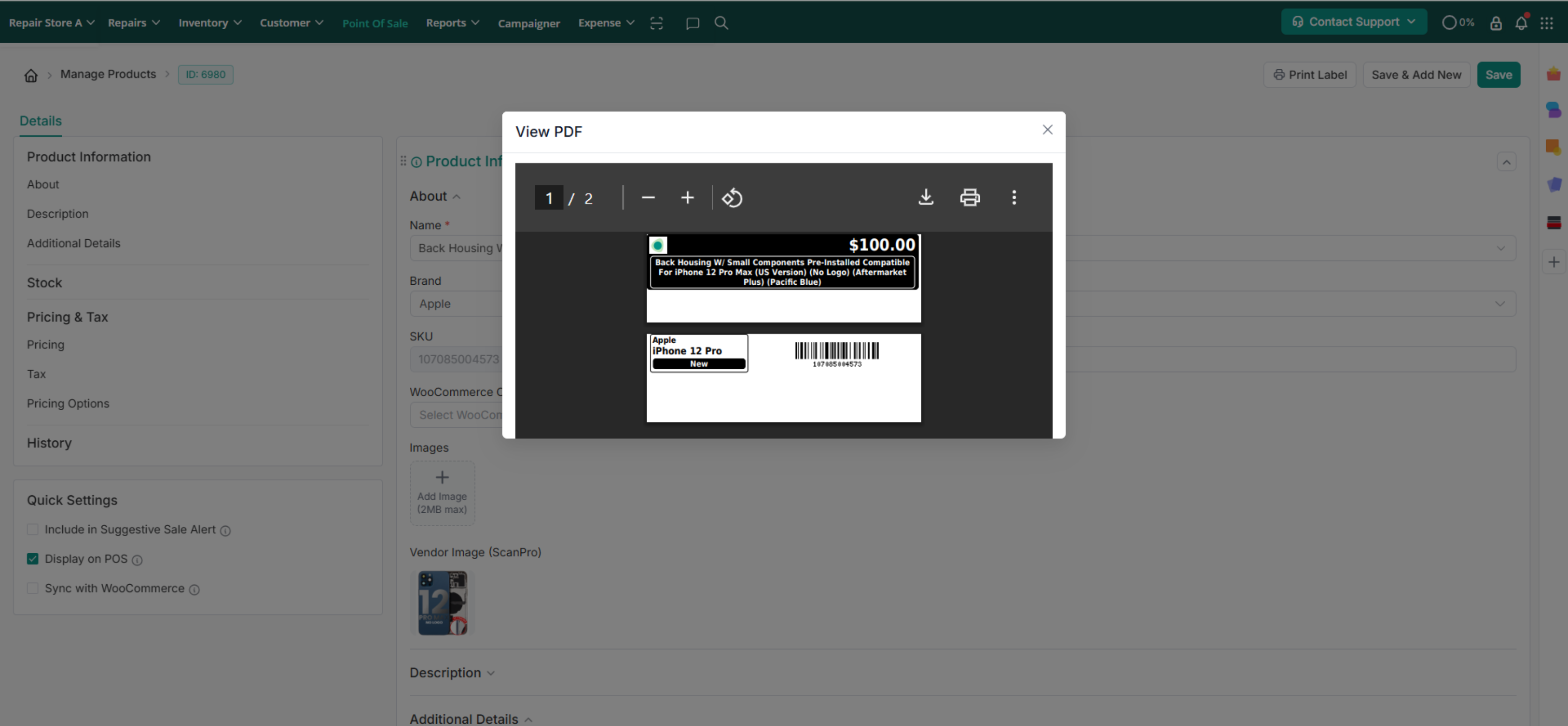The height and width of the screenshot is (726, 1568).
Task: Go to home via breadcrumb icon
Action: pos(31,75)
